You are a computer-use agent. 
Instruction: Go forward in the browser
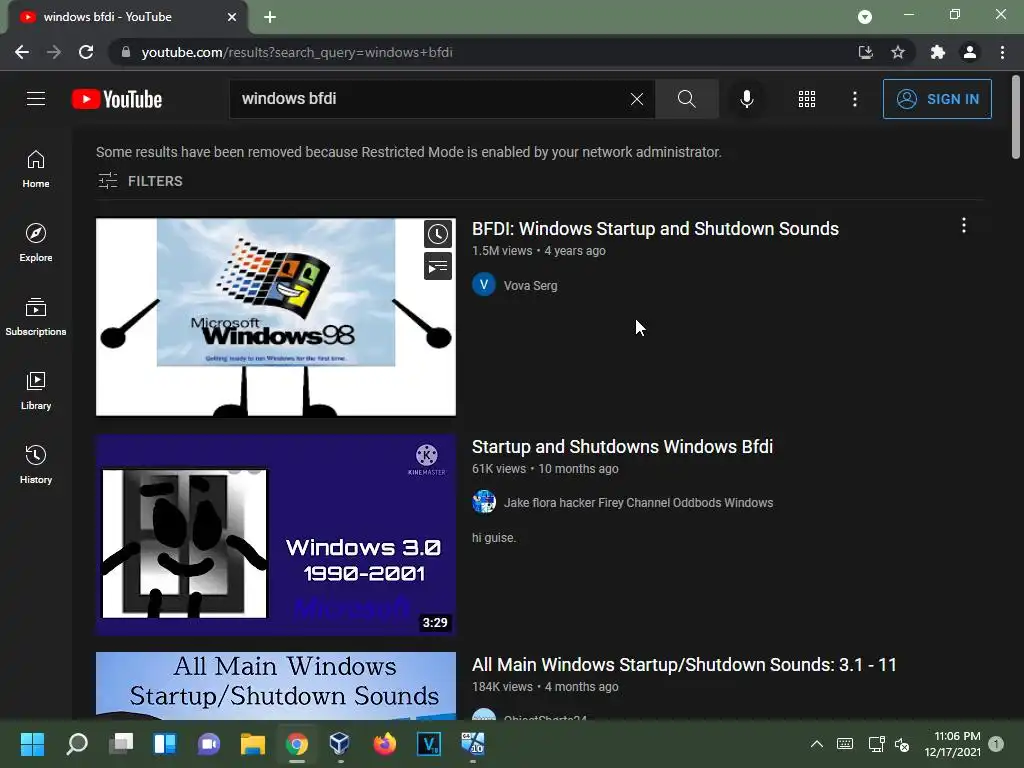pos(54,52)
